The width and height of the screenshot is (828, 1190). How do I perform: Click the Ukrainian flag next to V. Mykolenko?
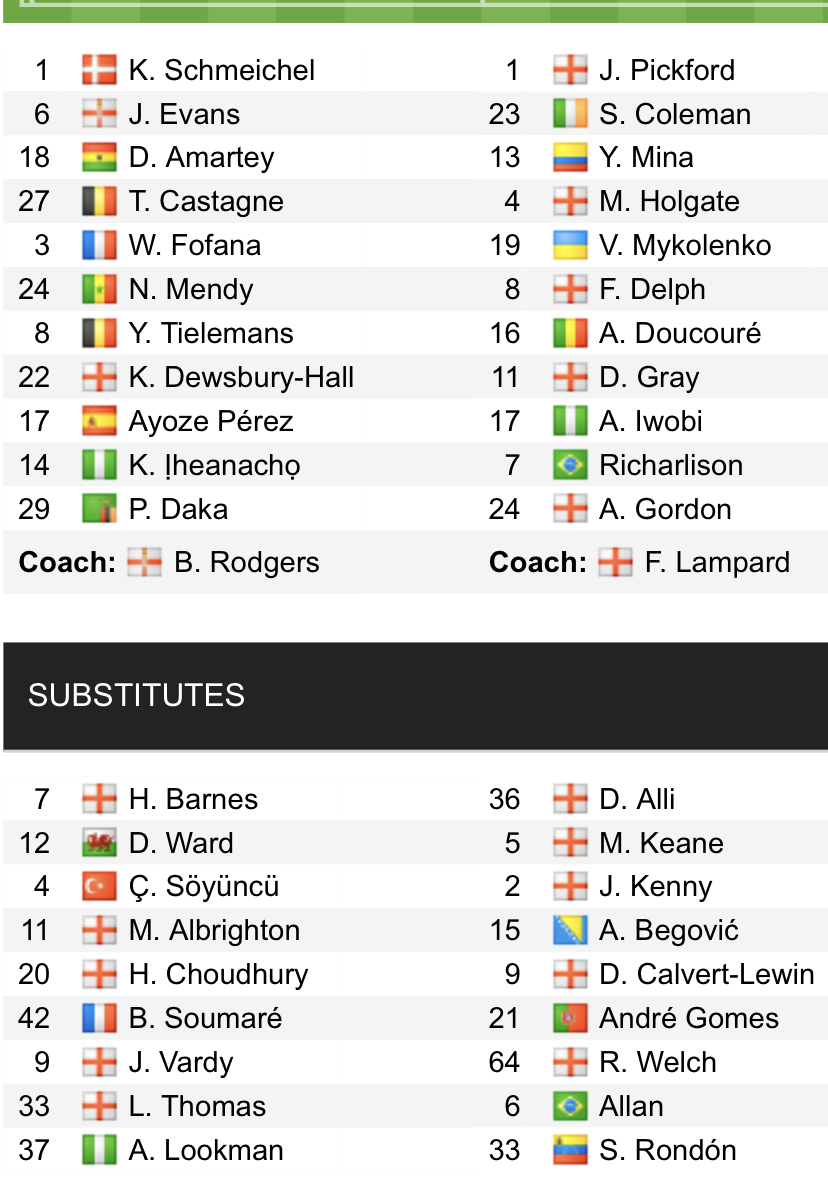click(570, 246)
